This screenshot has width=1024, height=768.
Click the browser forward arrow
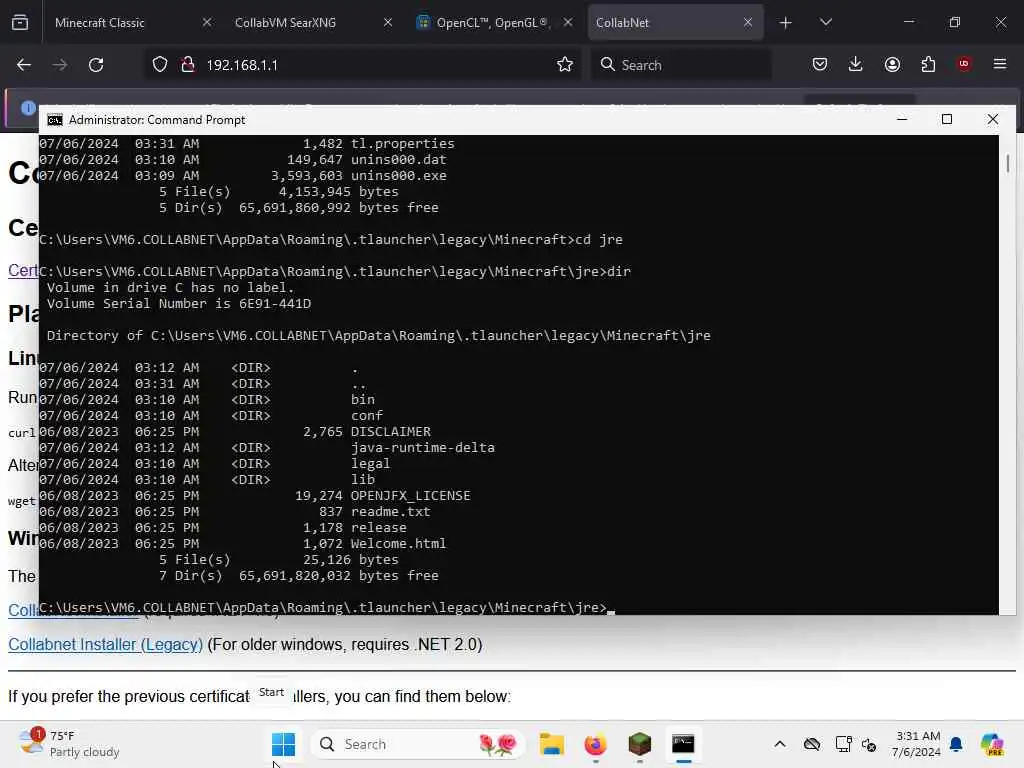[x=59, y=65]
